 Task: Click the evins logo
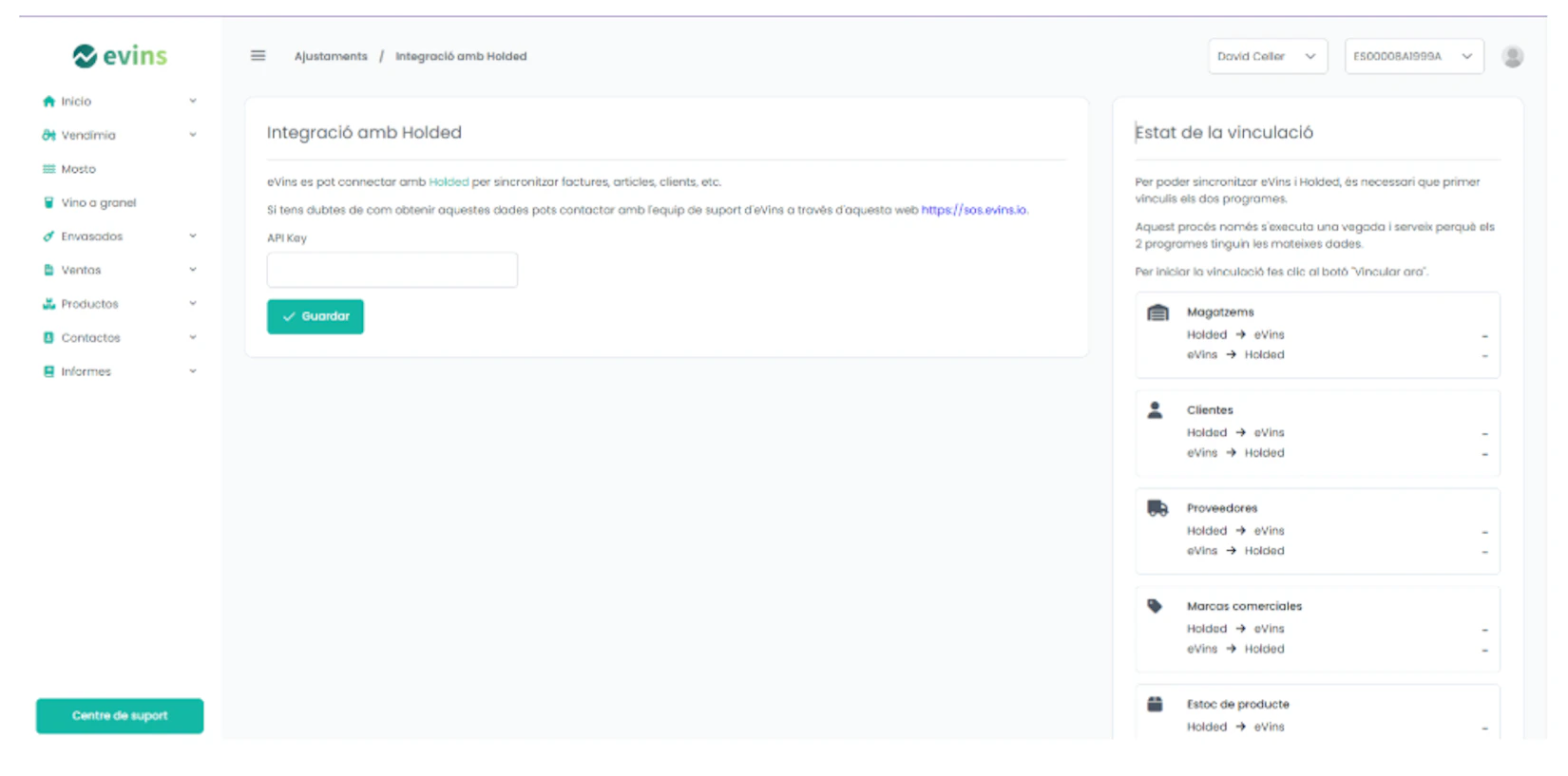tap(120, 56)
